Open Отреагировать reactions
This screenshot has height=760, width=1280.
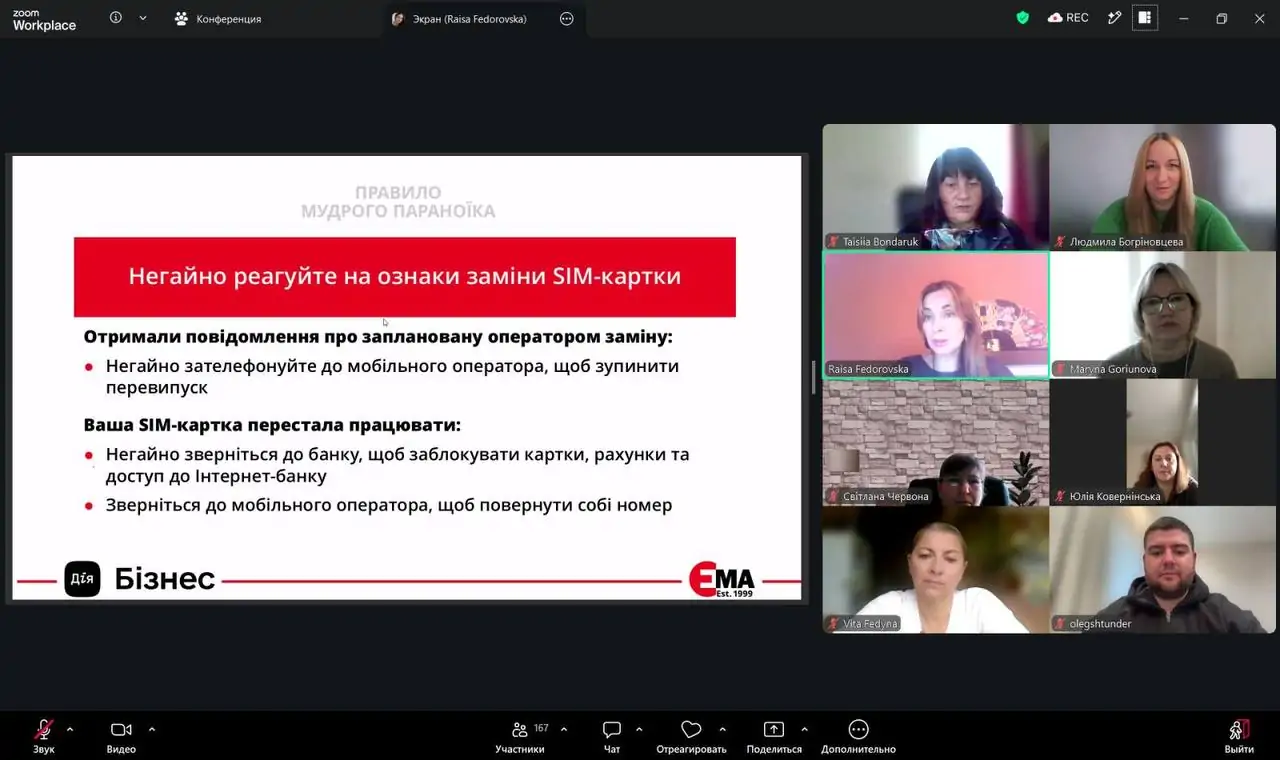[691, 735]
